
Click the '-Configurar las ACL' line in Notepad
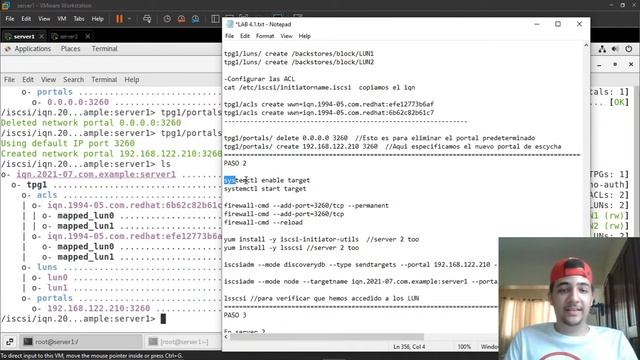click(259, 79)
